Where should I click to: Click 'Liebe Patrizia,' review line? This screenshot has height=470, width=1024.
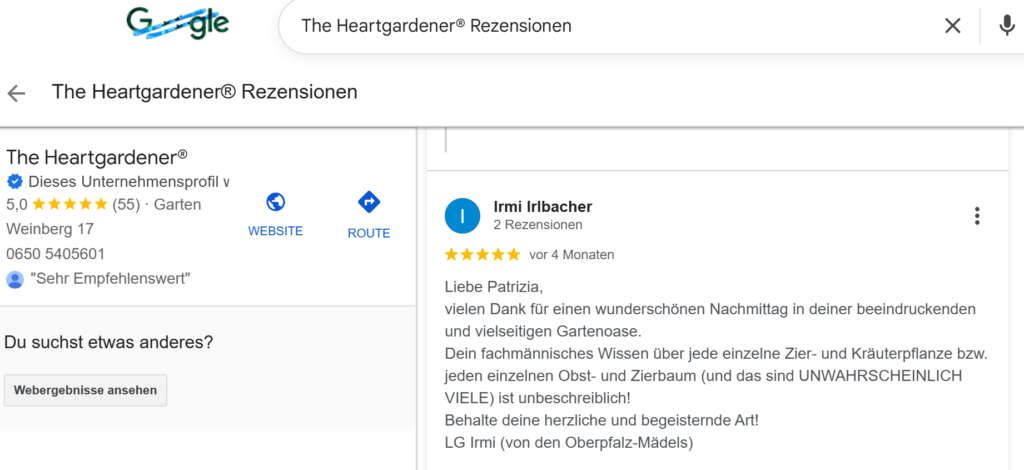[494, 287]
